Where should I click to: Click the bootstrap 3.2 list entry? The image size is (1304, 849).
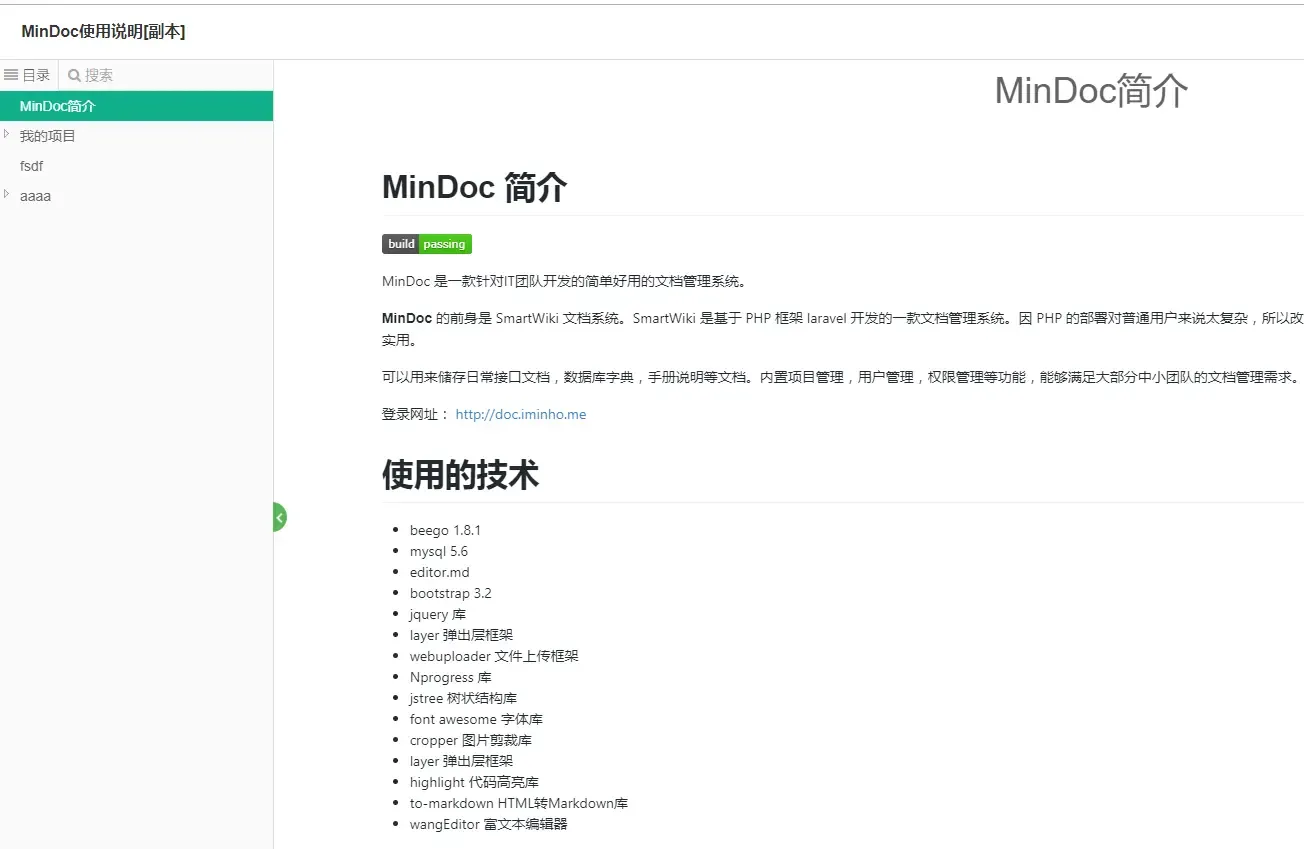[450, 593]
